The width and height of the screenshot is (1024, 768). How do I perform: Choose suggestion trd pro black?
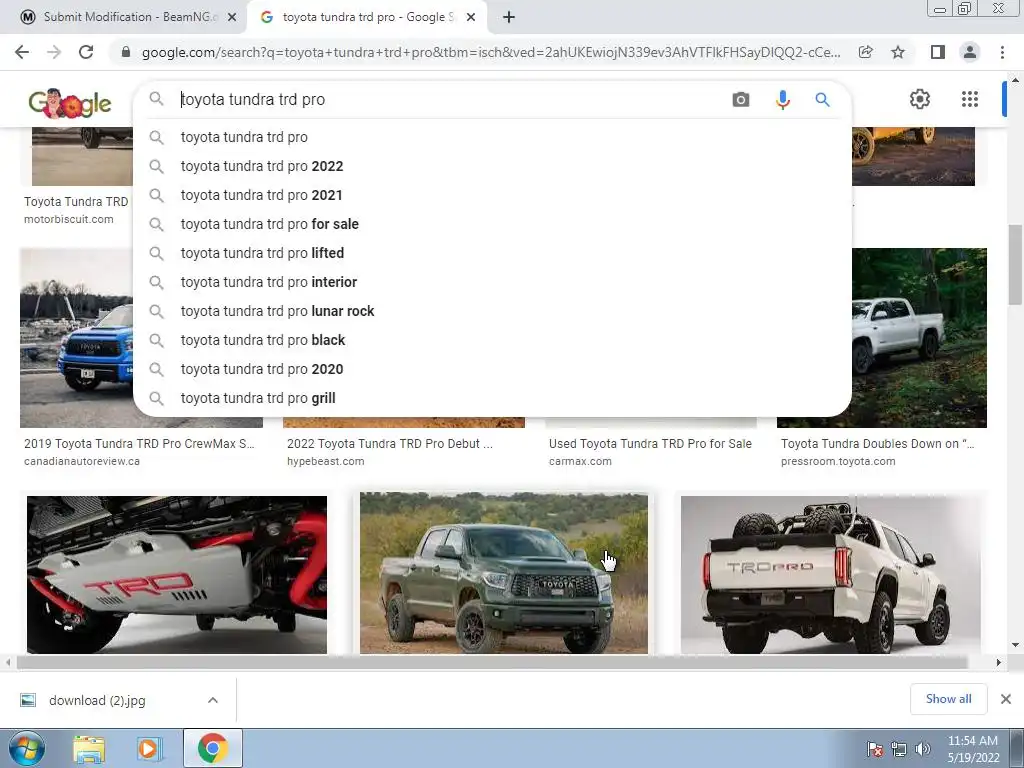[x=492, y=340]
